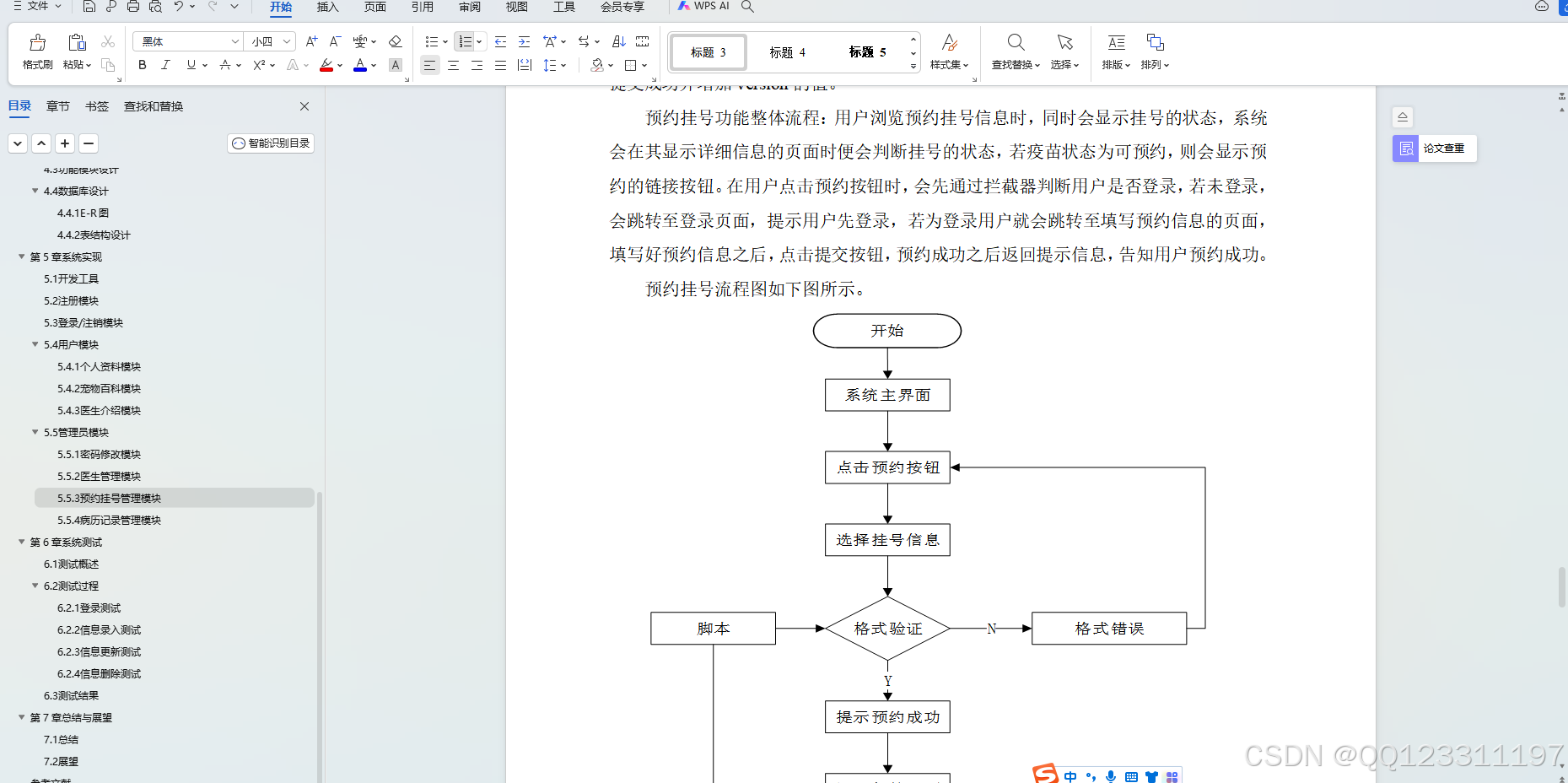Image resolution: width=1568 pixels, height=783 pixels.
Task: Decrease font size with A- icon
Action: click(x=335, y=41)
